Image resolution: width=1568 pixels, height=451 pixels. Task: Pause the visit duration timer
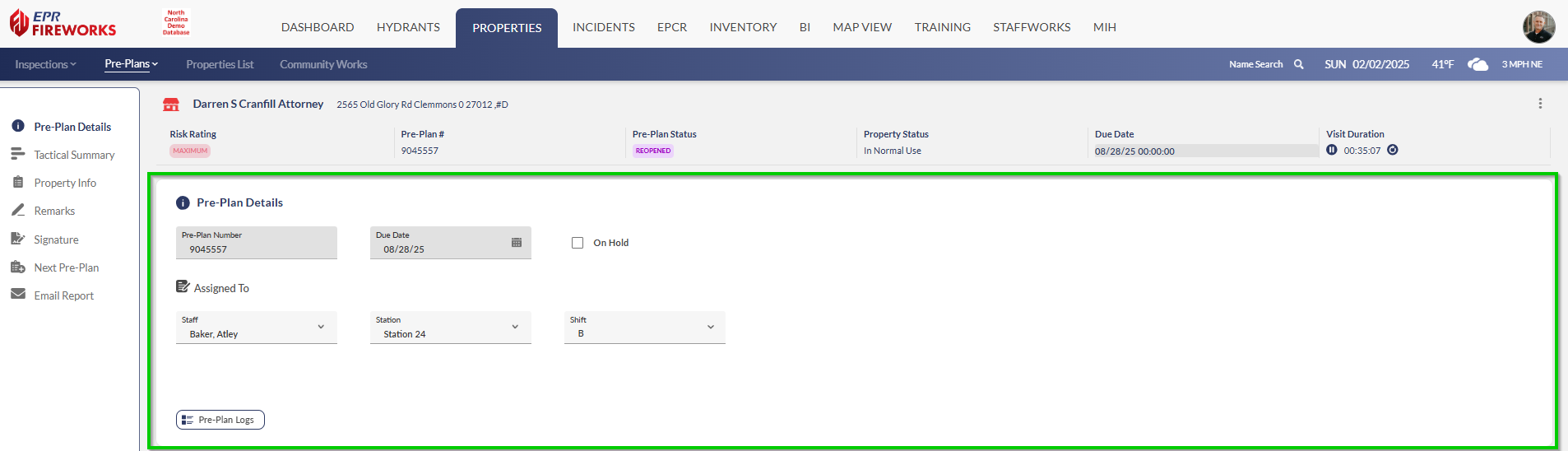(x=1331, y=150)
